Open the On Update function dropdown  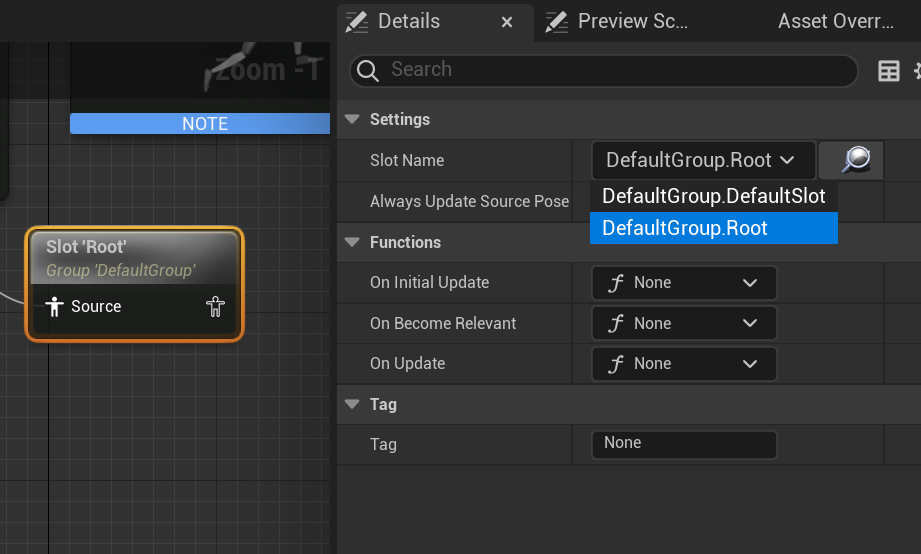click(x=684, y=364)
